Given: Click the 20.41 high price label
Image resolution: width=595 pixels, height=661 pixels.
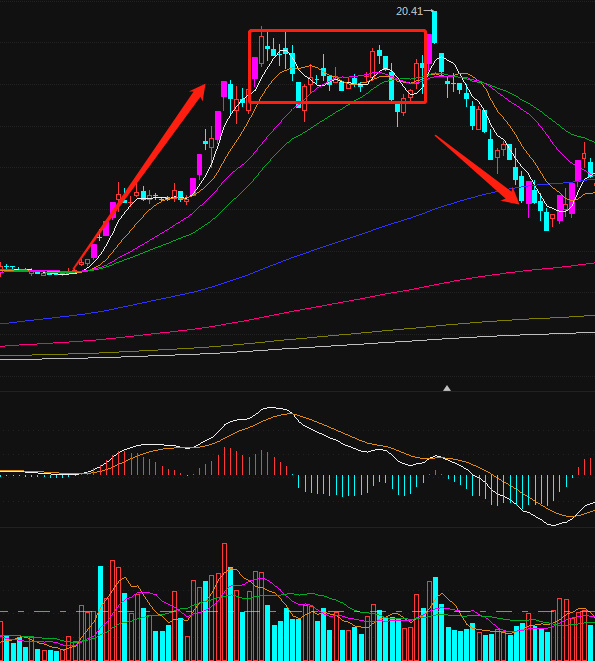Looking at the screenshot, I should [409, 11].
